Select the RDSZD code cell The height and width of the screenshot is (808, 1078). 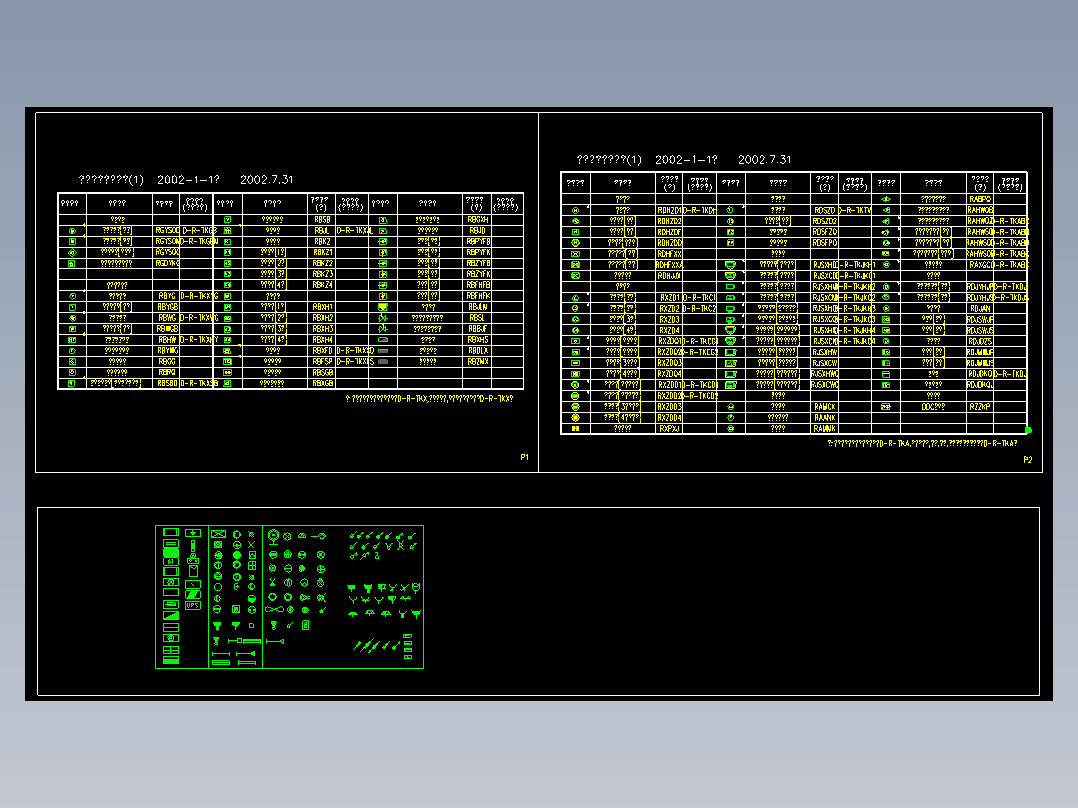[824, 210]
